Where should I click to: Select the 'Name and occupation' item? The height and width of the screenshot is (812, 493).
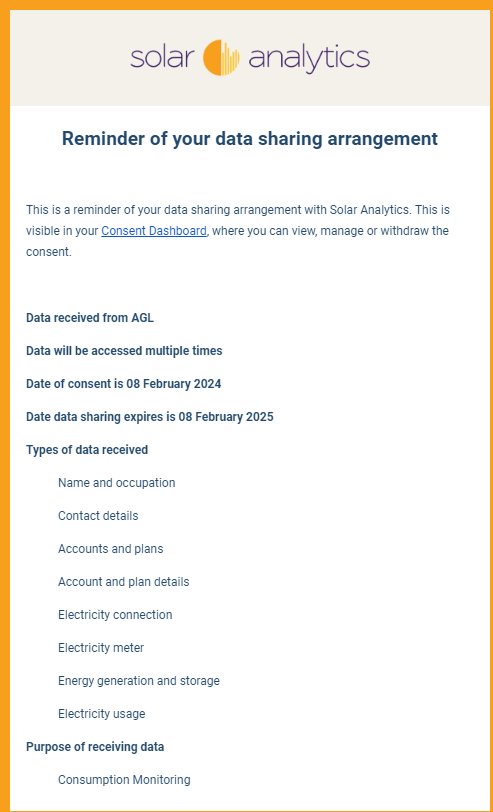click(117, 483)
